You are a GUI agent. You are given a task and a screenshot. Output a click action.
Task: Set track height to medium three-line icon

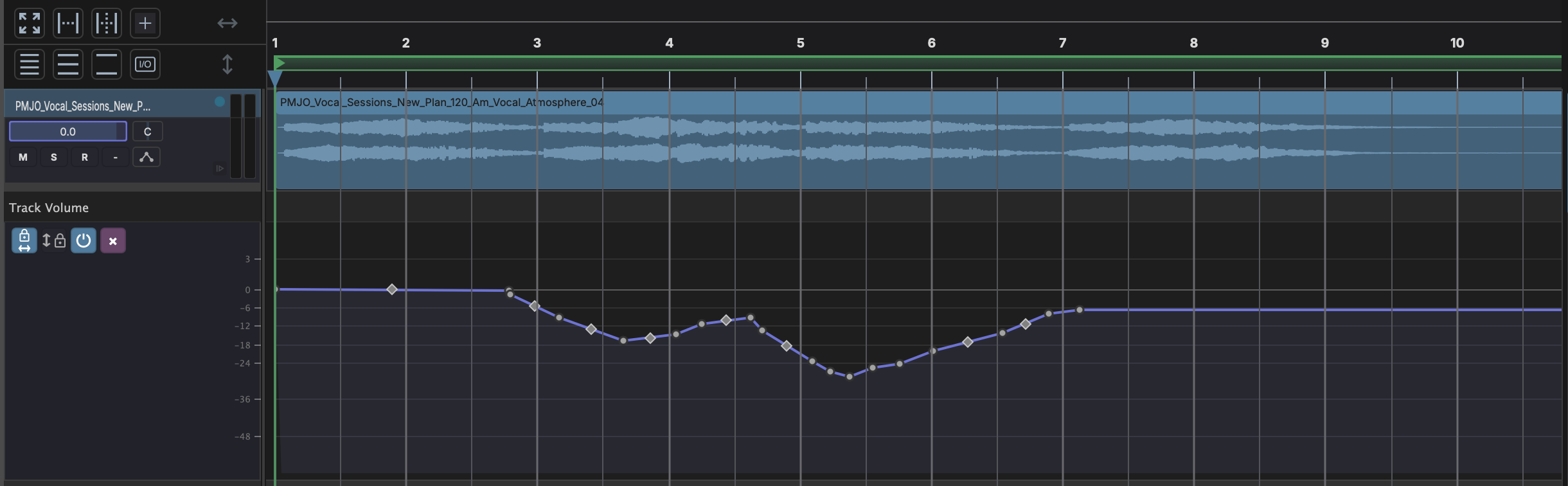(68, 64)
